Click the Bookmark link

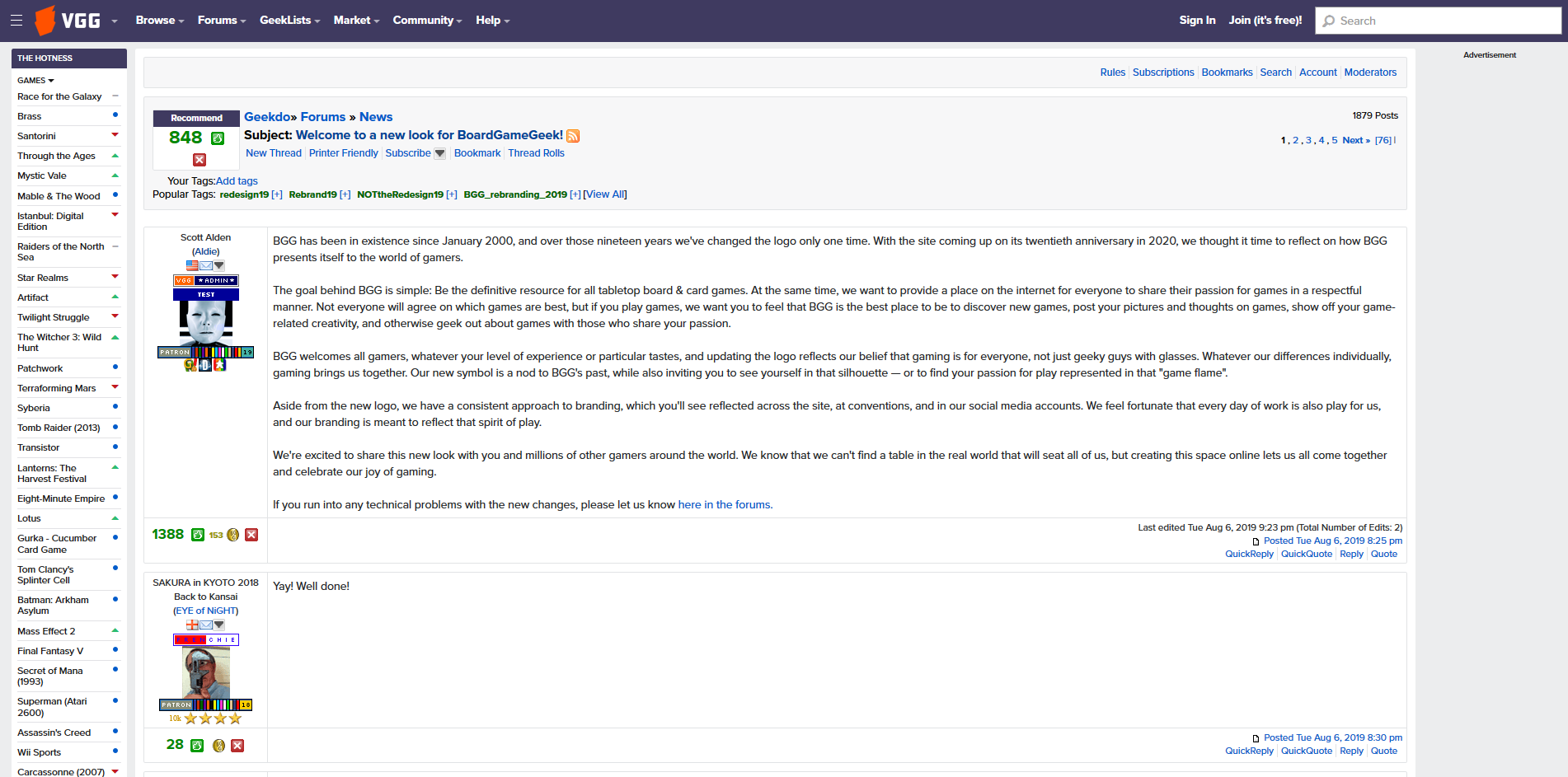(x=477, y=153)
